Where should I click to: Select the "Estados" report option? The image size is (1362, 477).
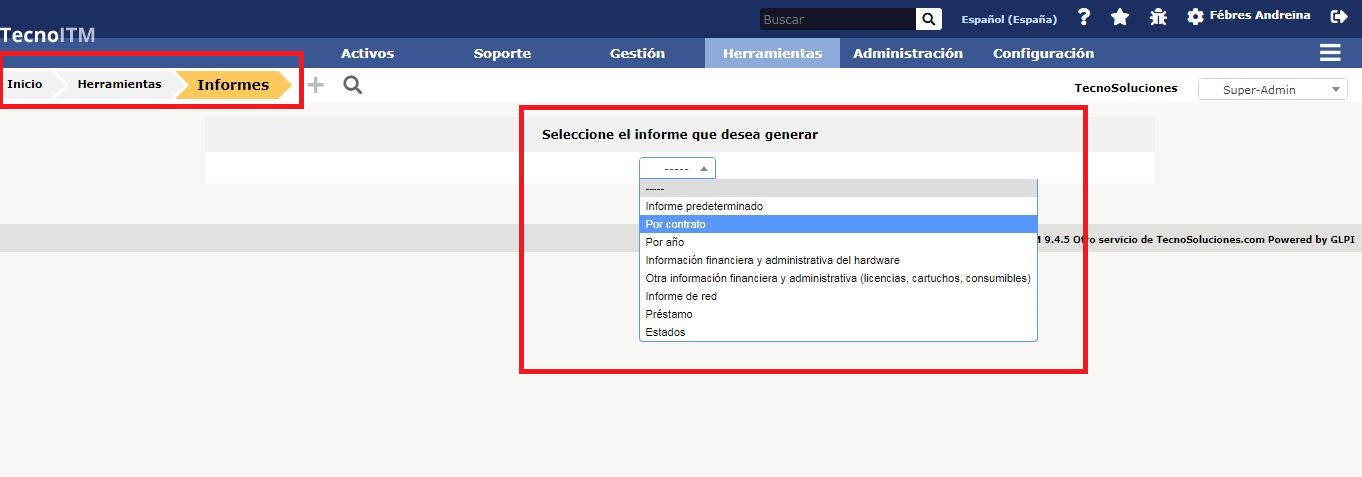coord(666,332)
